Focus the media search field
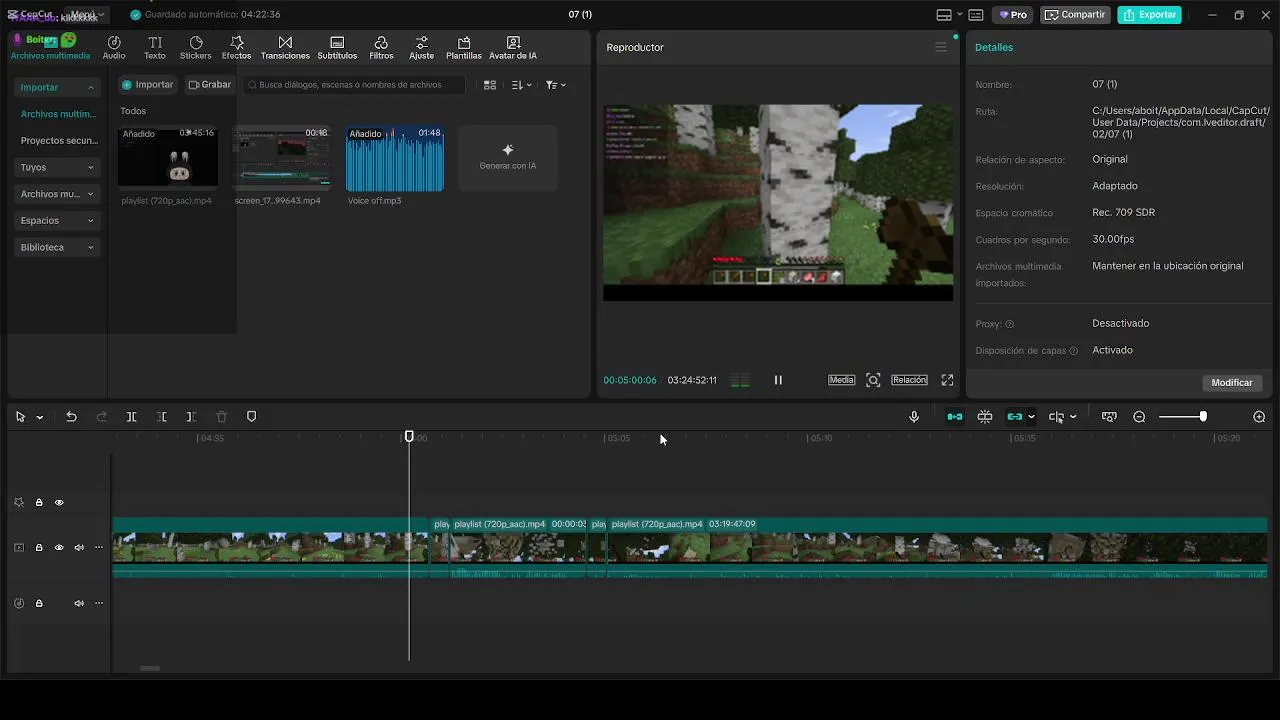Screen dimensions: 1280x720 click(x=354, y=85)
